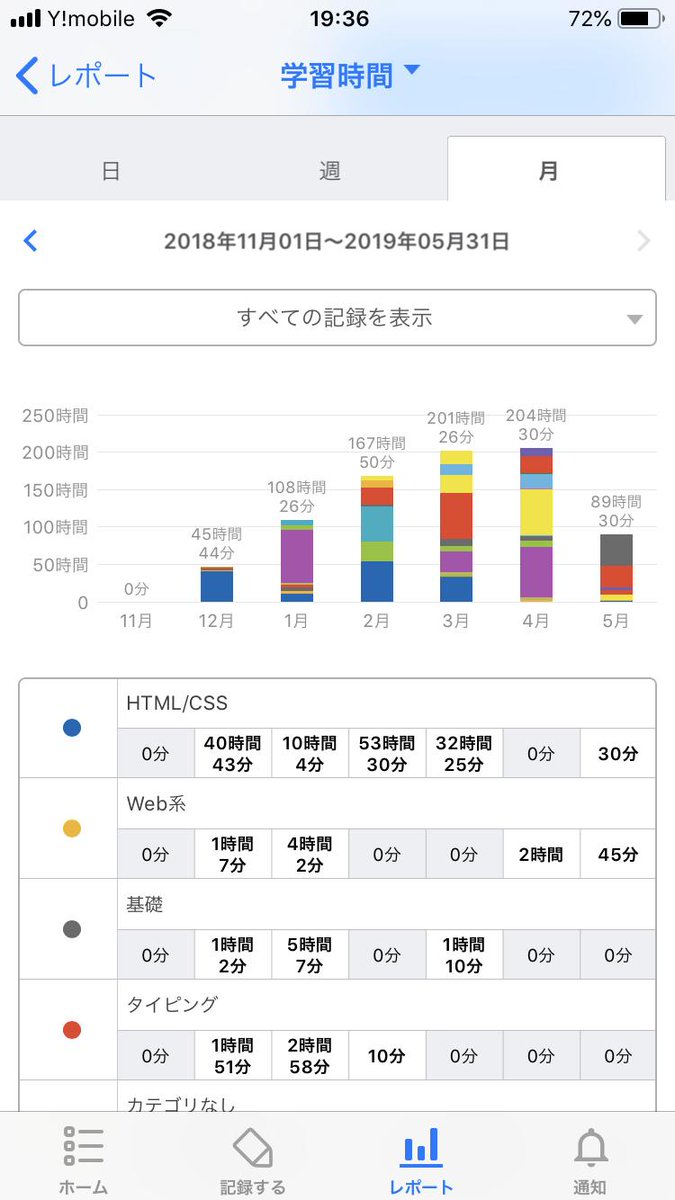Viewport: 675px width, 1200px height.
Task: Select the 月 tab
Action: [556, 169]
